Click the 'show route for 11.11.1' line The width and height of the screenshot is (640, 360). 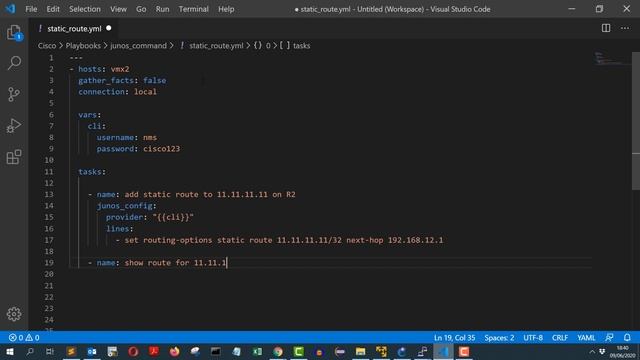pos(157,263)
